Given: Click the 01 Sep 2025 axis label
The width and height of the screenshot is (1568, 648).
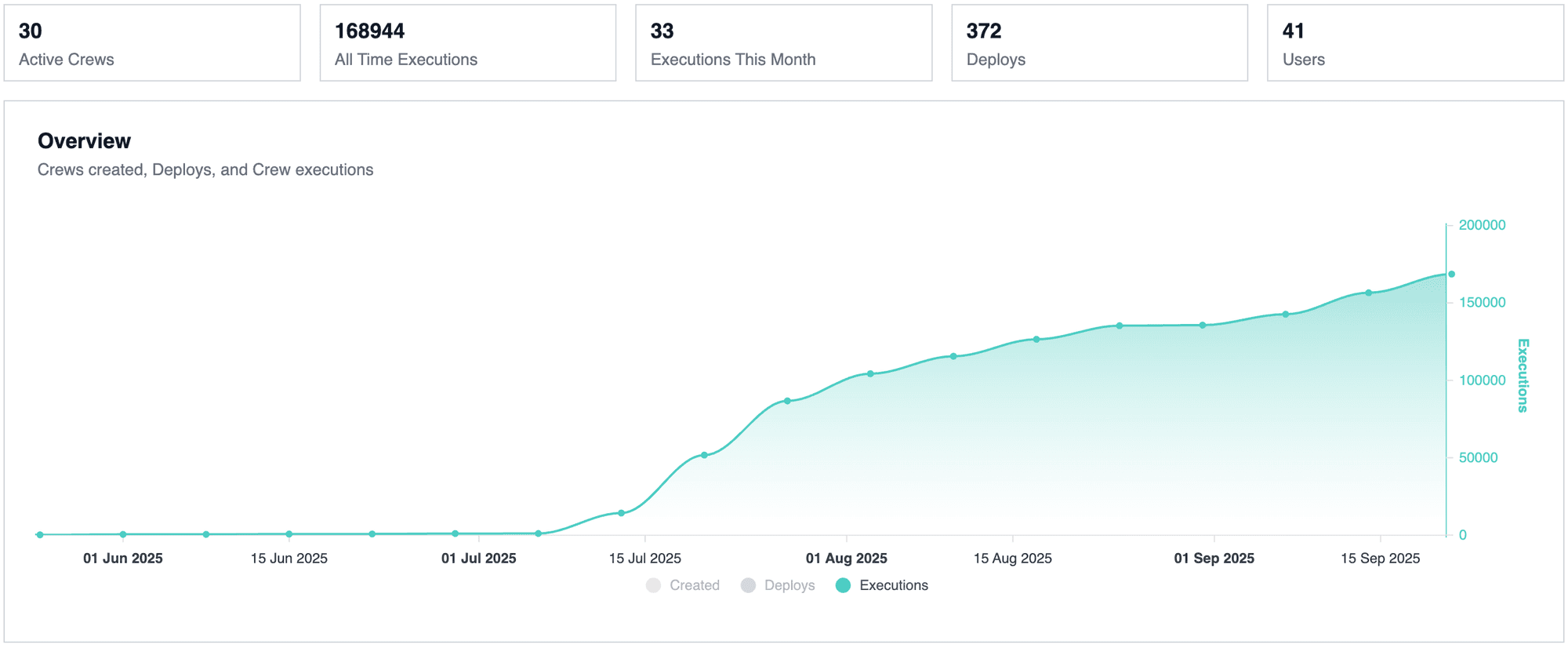Looking at the screenshot, I should pos(1214,559).
